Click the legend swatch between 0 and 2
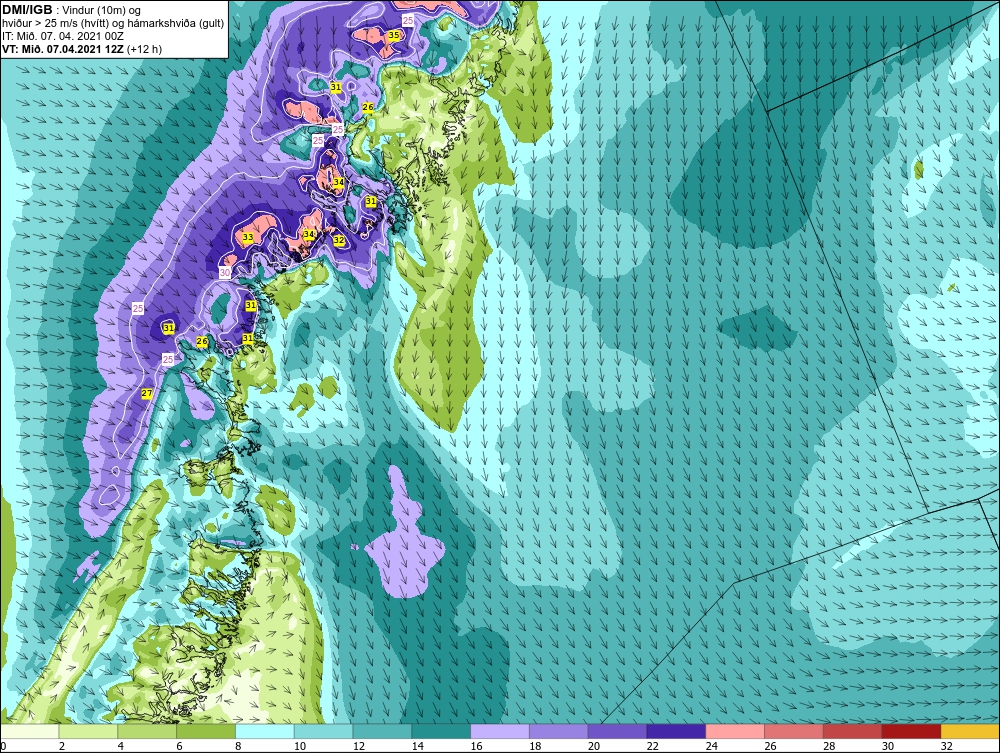Viewport: 1000px width, 753px height. [x=30, y=731]
